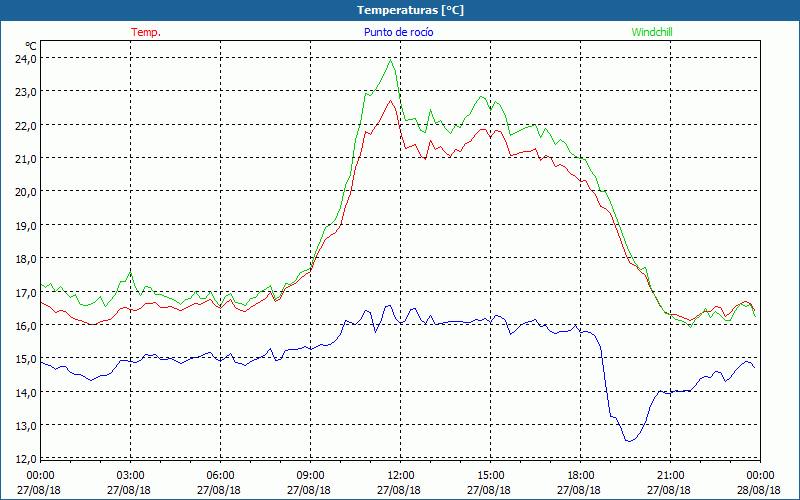Viewport: 800px width, 500px height.
Task: Click the red temperature peak before 12:00
Action: tap(391, 101)
